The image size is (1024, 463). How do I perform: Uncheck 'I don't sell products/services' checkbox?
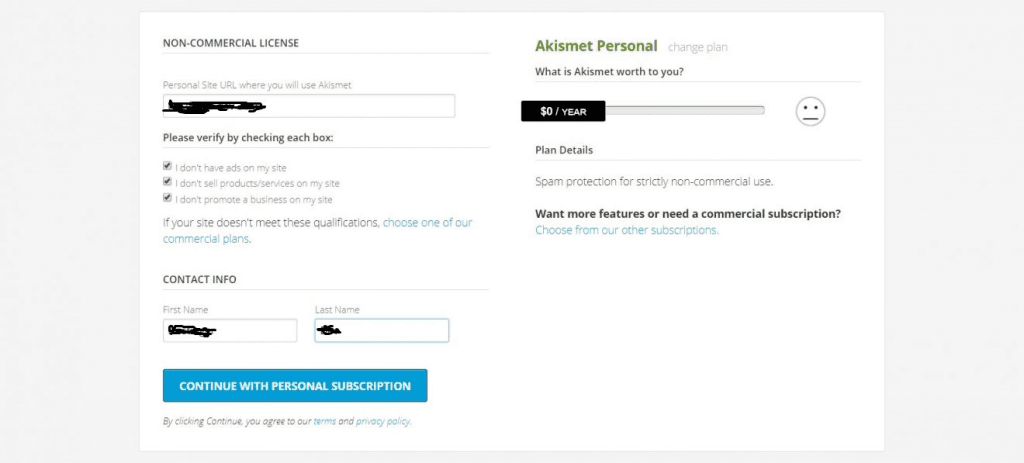pos(167,182)
